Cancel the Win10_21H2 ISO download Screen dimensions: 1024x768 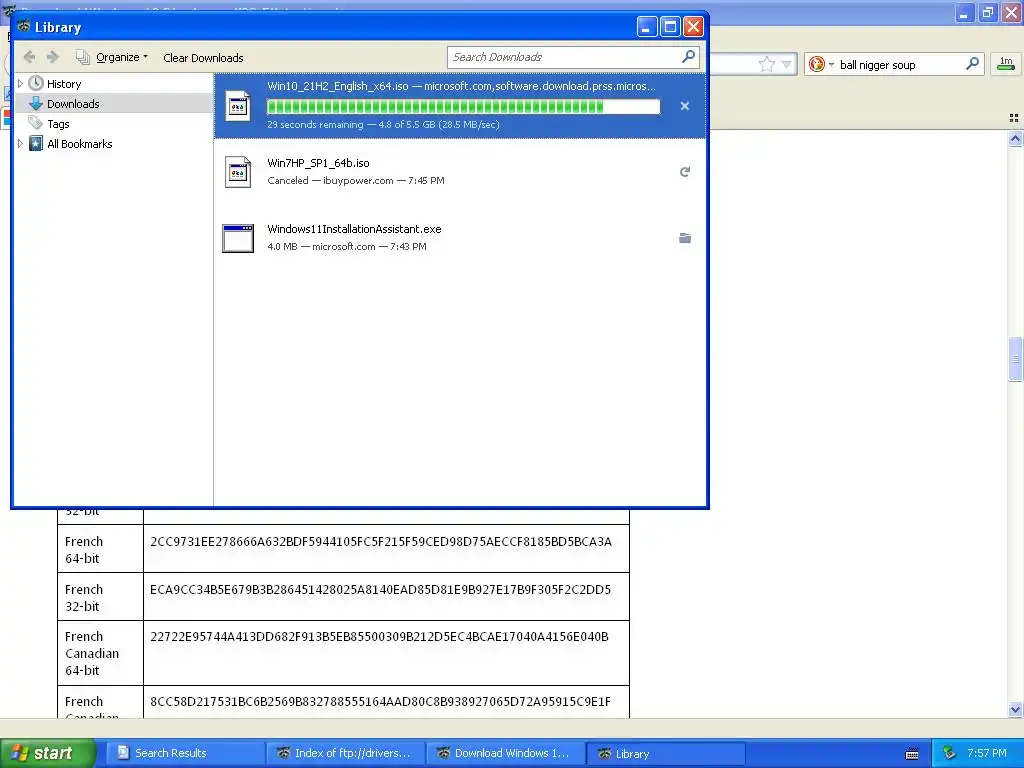(x=684, y=106)
